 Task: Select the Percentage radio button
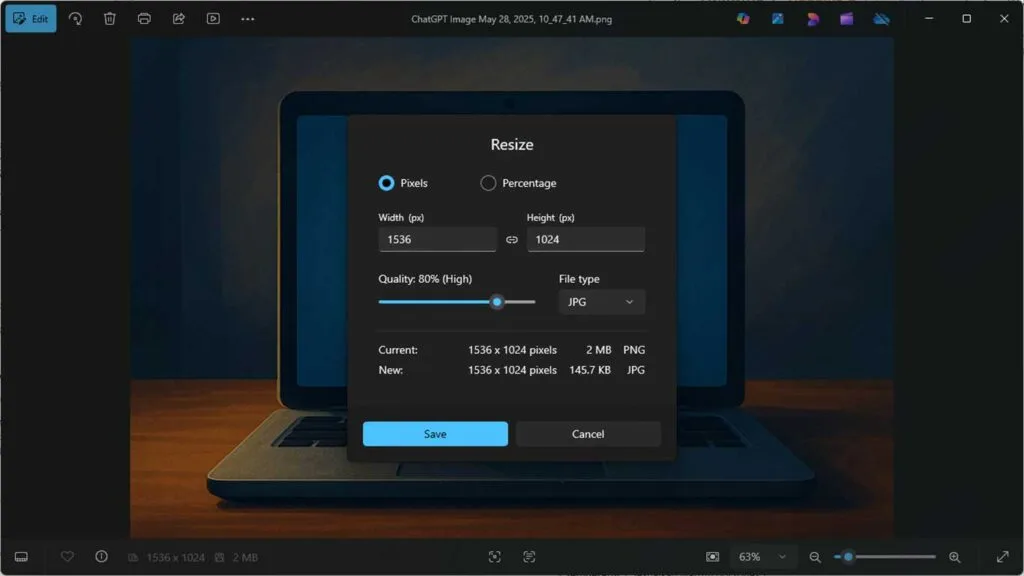coord(488,183)
